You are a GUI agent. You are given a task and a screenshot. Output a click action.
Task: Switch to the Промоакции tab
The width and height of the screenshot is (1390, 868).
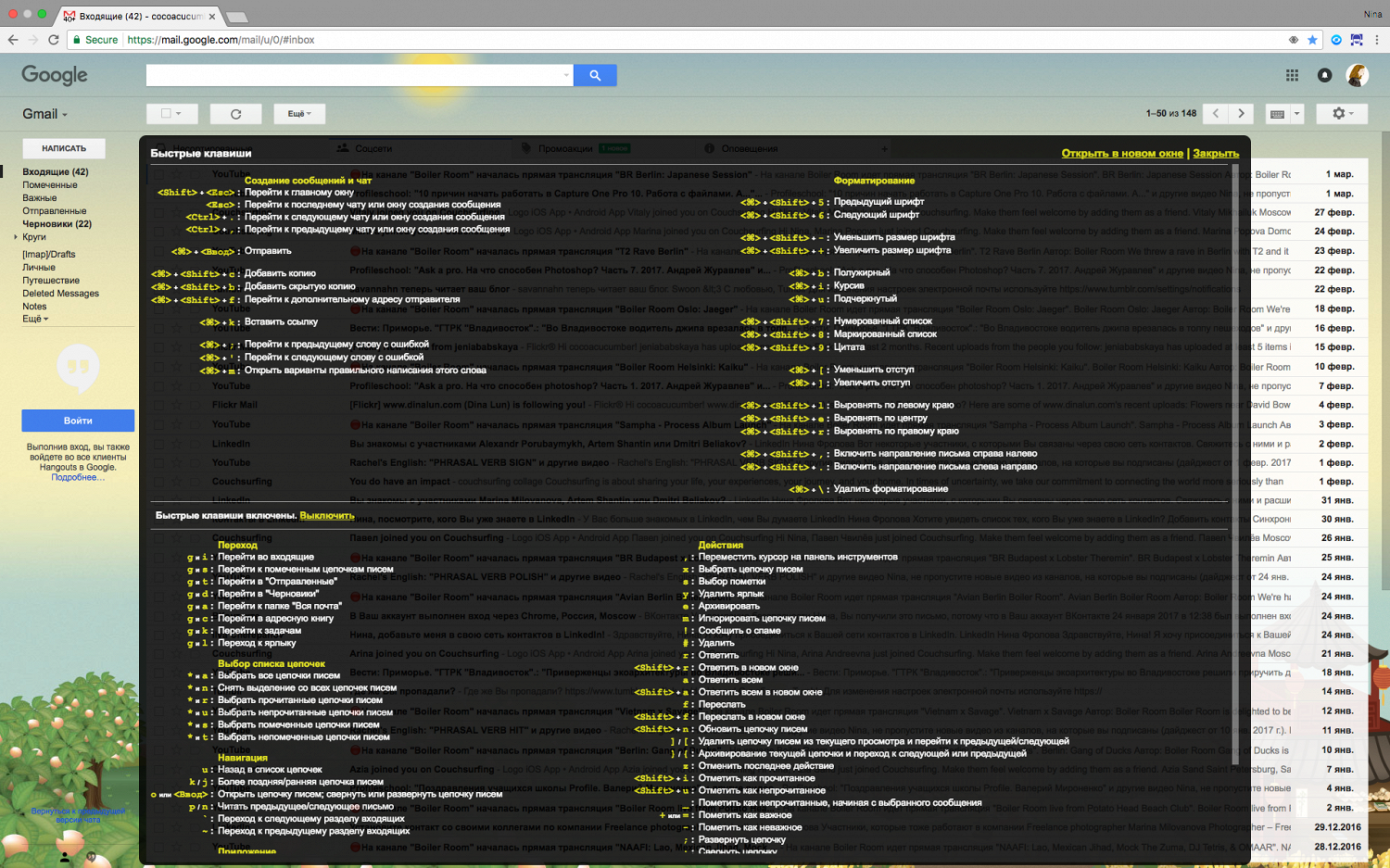tap(566, 148)
